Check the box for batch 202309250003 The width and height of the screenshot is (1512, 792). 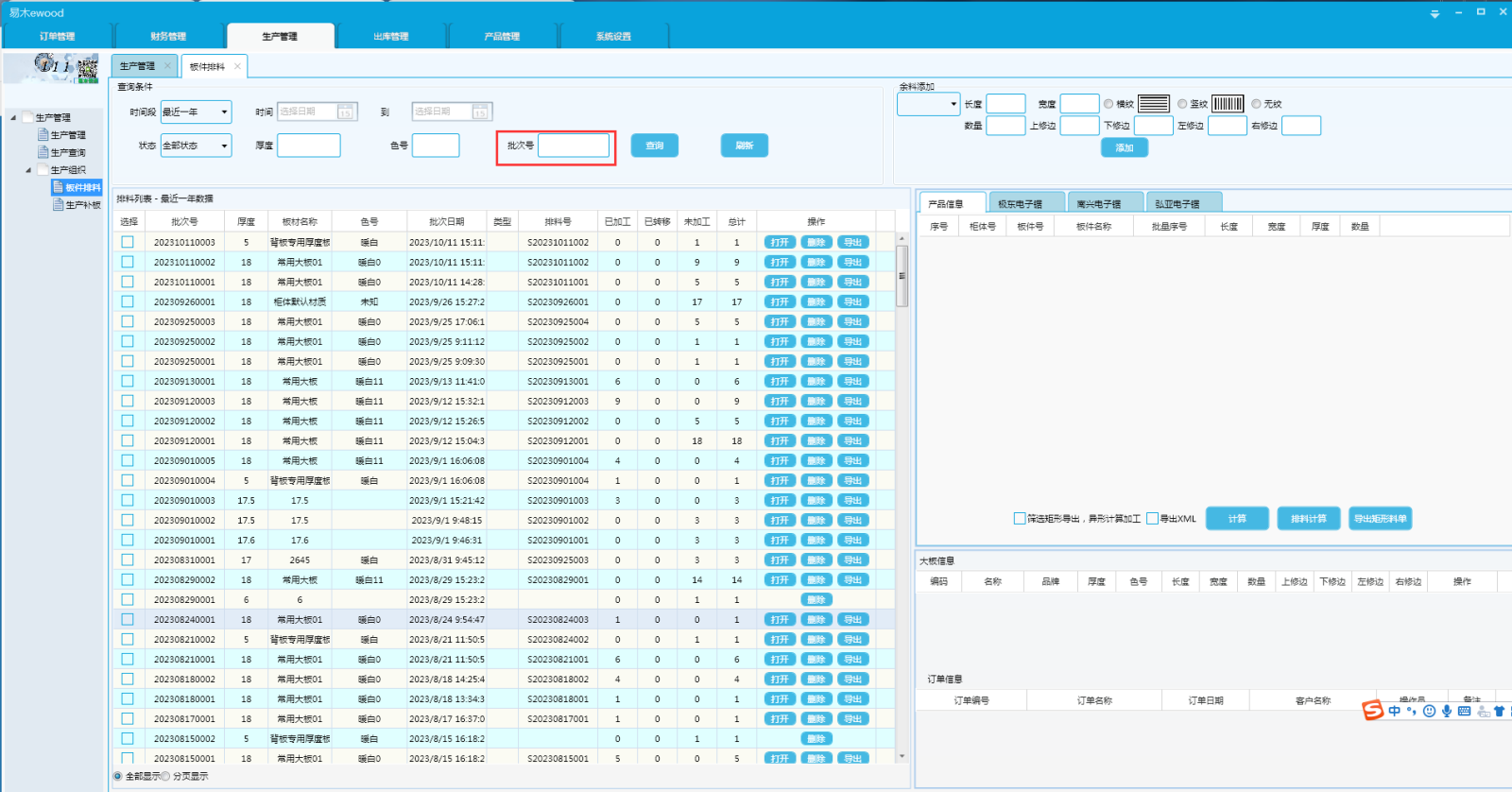pyautogui.click(x=128, y=321)
